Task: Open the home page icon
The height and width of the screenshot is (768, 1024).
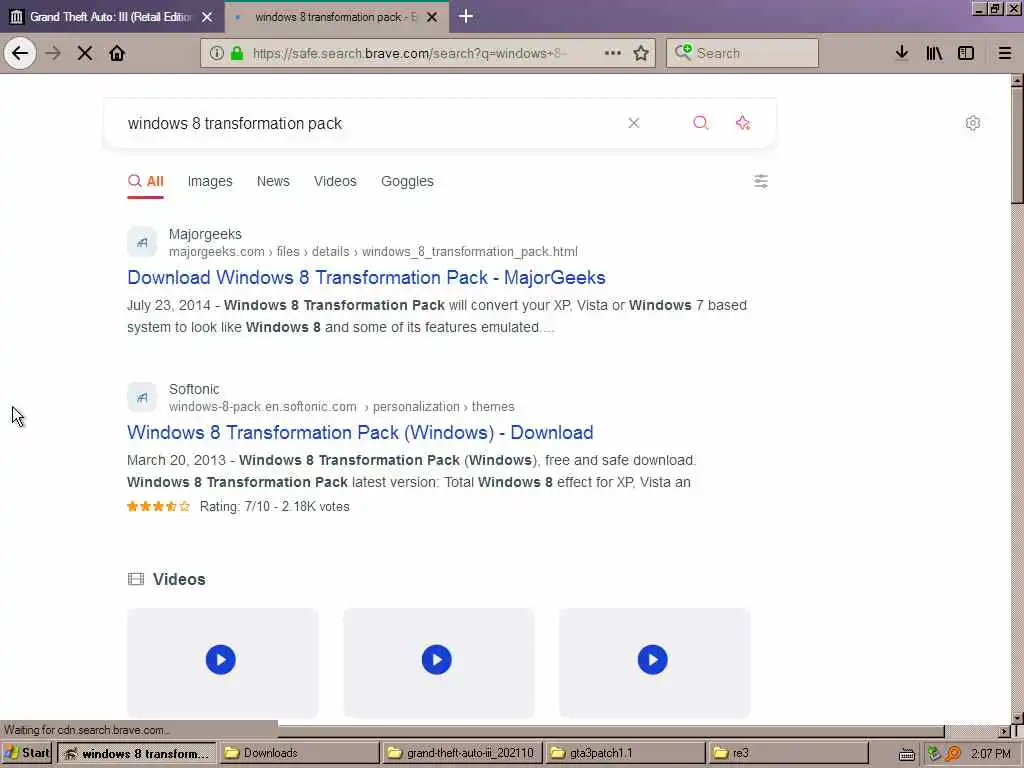Action: point(117,53)
